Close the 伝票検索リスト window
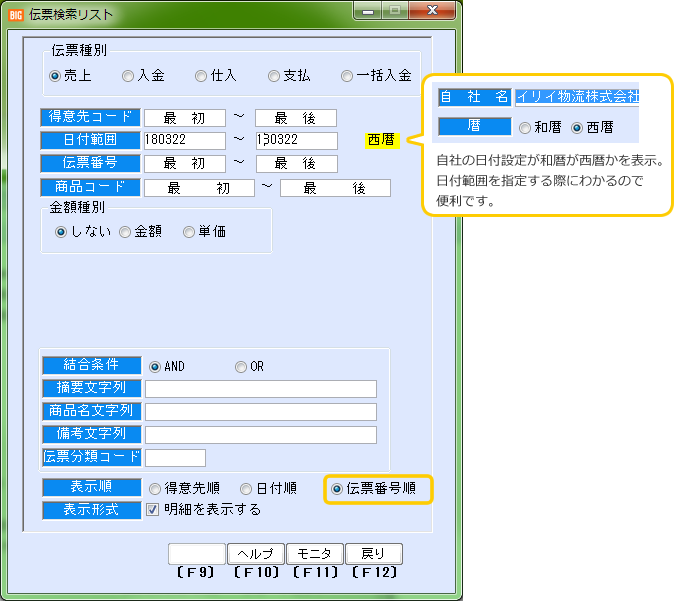Screen dimensions: 680x601 432,11
